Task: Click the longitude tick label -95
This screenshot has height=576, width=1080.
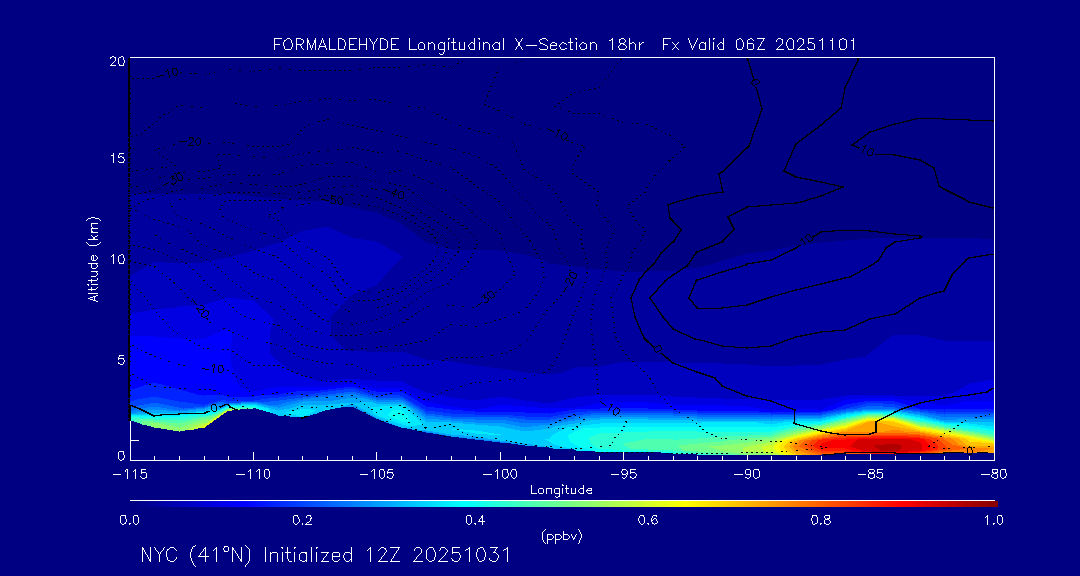Action: tap(623, 476)
